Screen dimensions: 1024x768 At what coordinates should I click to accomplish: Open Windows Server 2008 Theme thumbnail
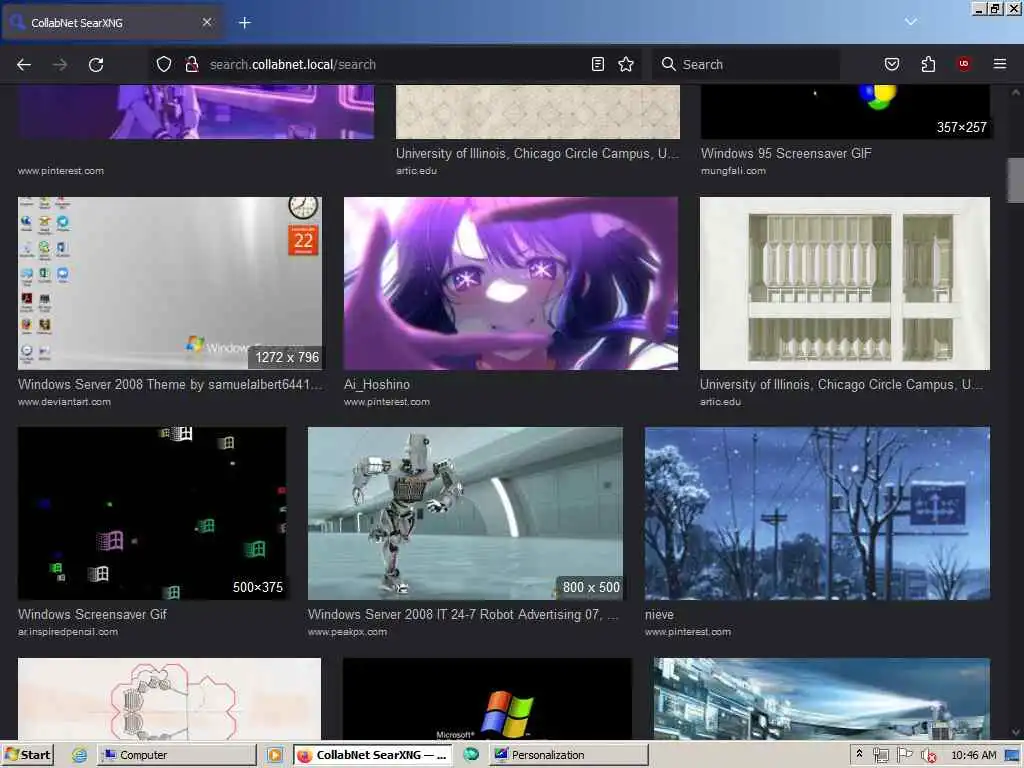pos(170,283)
